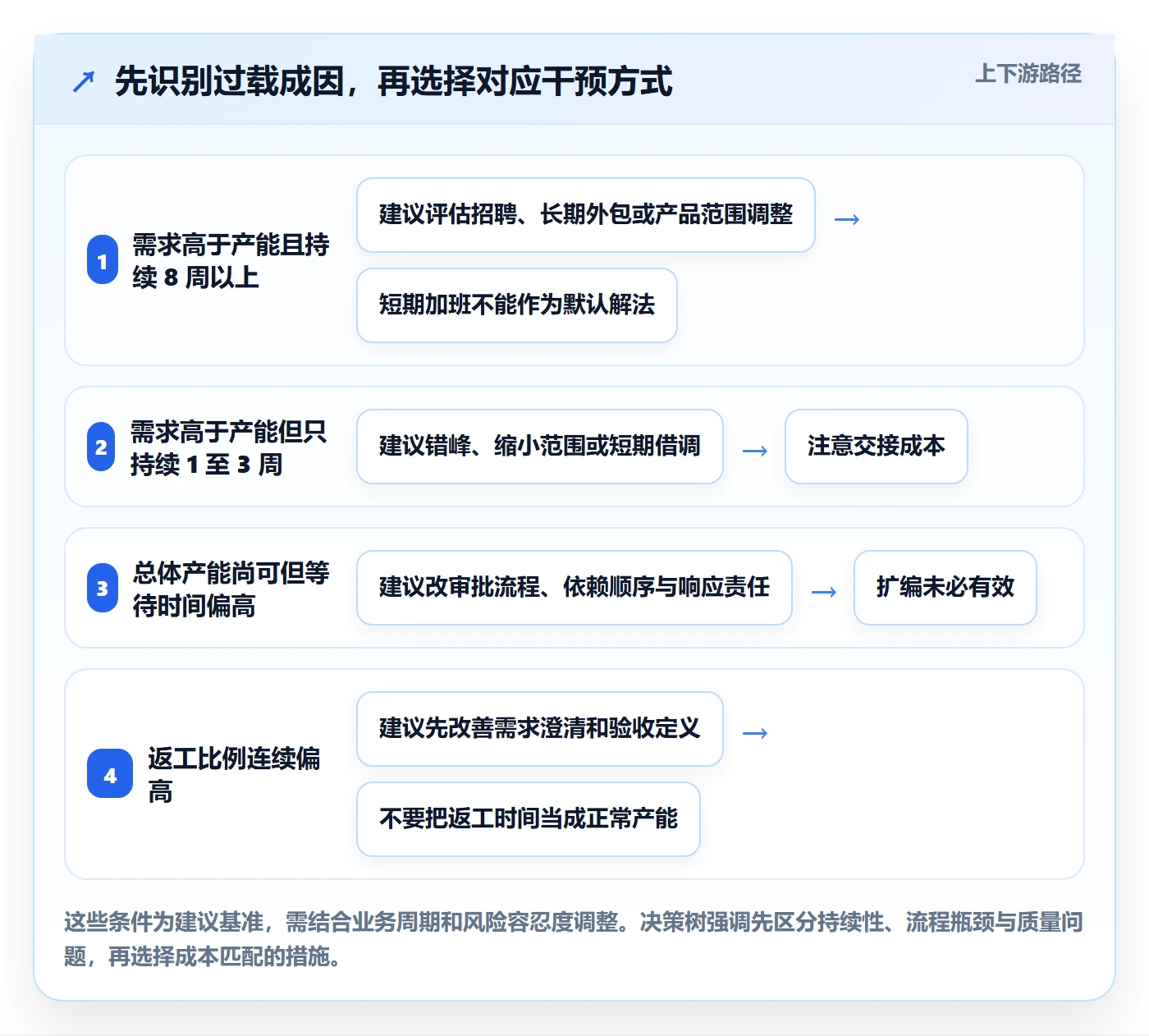The width and height of the screenshot is (1149, 1036).
Task: Click the 上下游路径 label in the header
Action: coord(1028,74)
